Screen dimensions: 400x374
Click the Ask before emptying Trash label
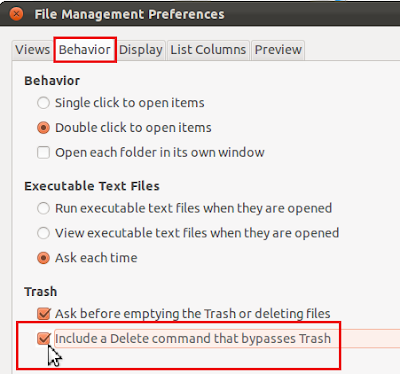193,314
